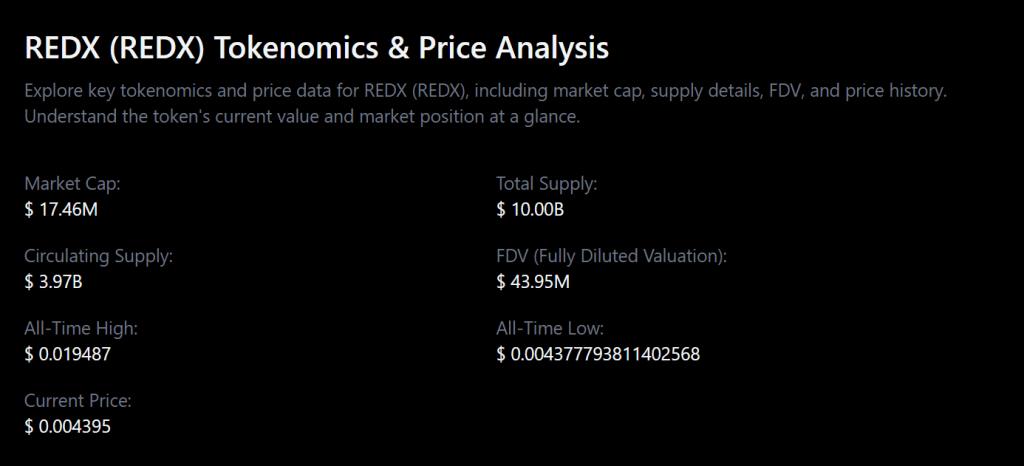Click the Circulating Supply label

coord(98,256)
